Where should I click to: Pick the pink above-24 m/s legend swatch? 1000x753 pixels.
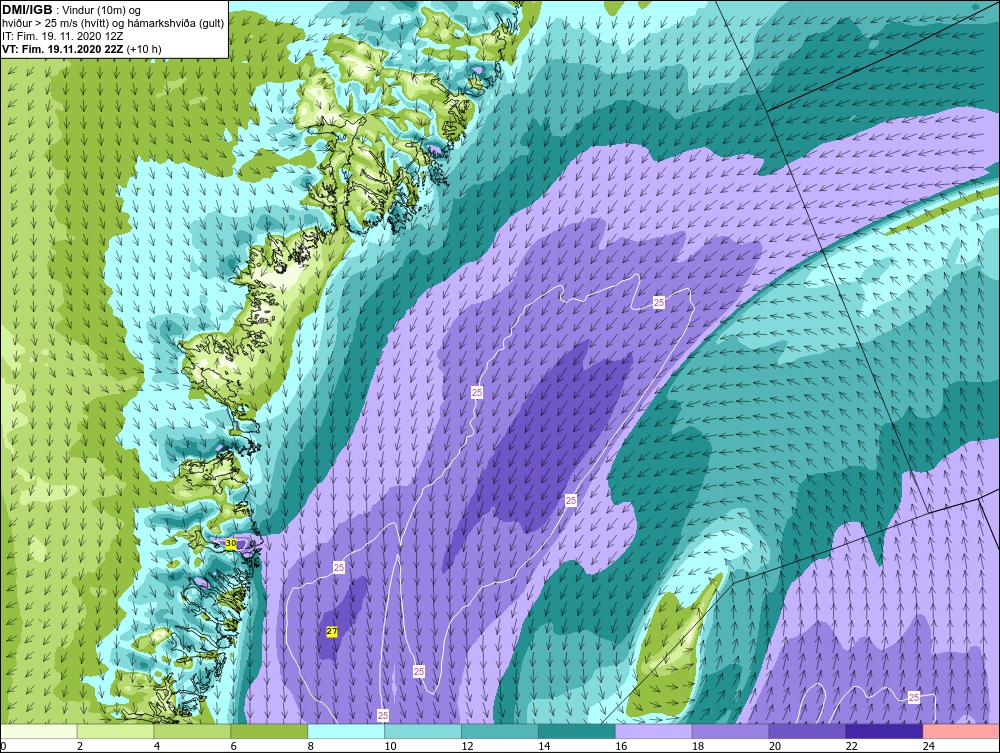(961, 731)
